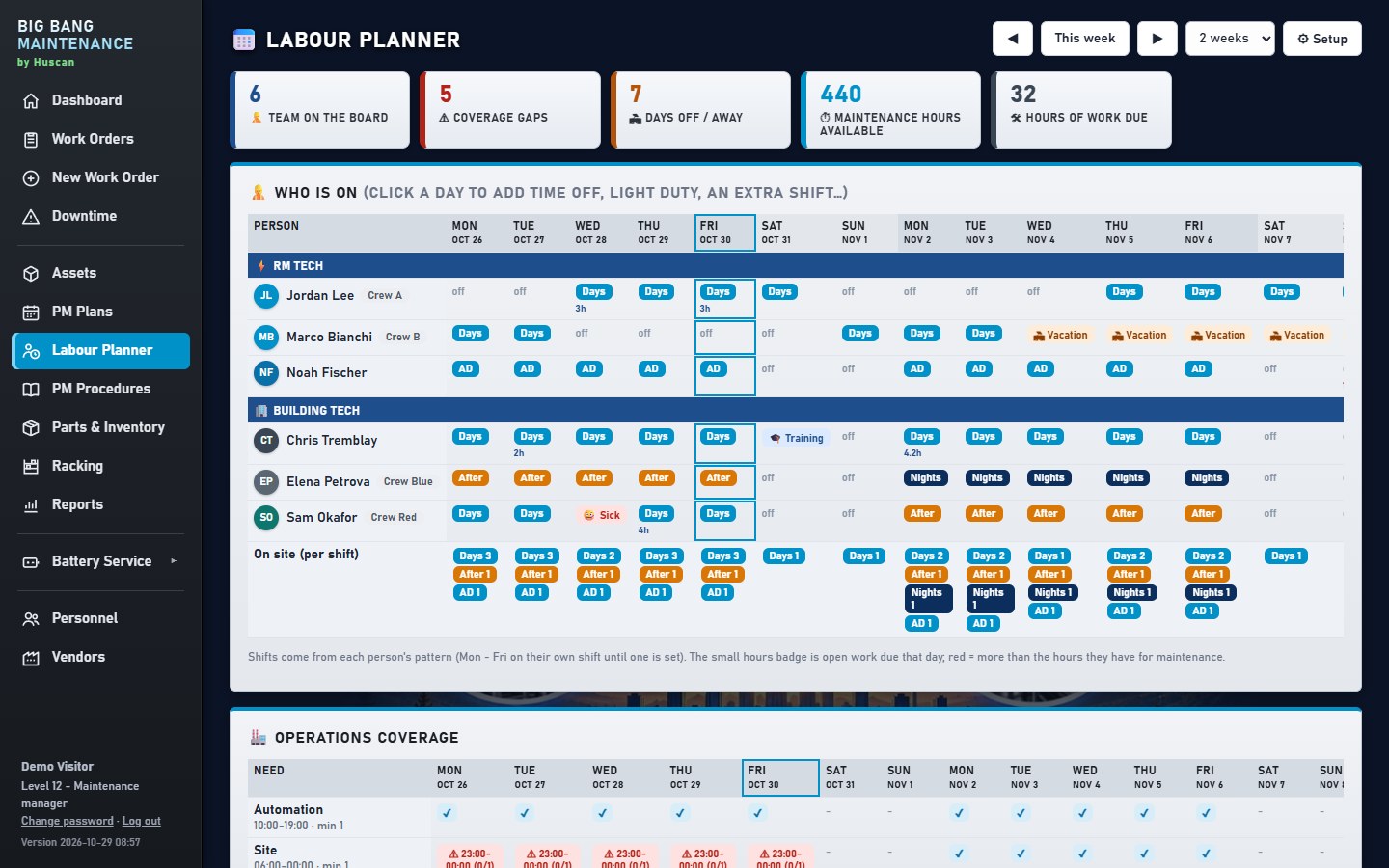The width and height of the screenshot is (1389, 868).
Task: Click the Change password link
Action: [68, 821]
